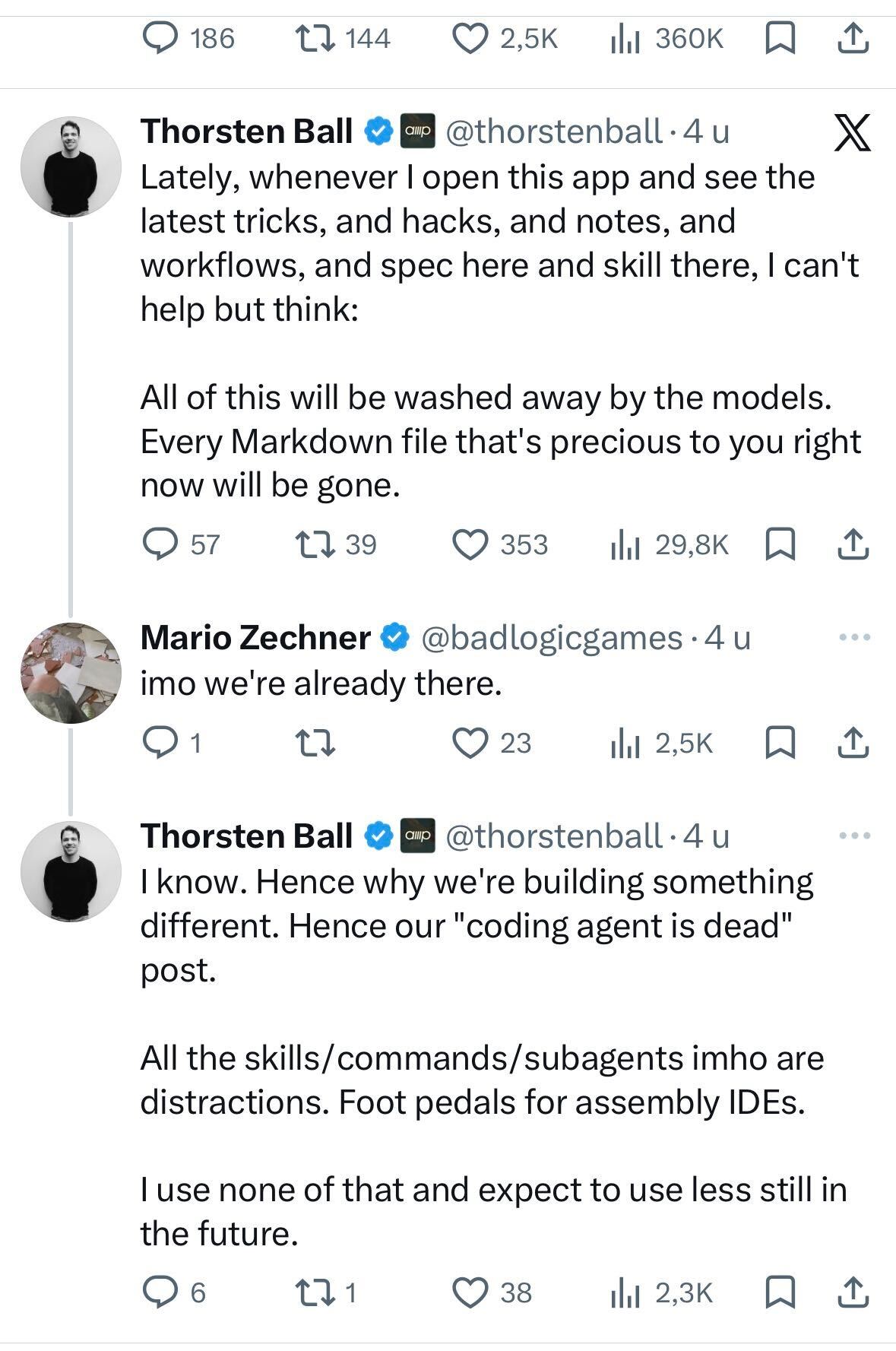Like Mario Zechner's 'already there' reply
Screen dimensions: 896x1351
470,743
